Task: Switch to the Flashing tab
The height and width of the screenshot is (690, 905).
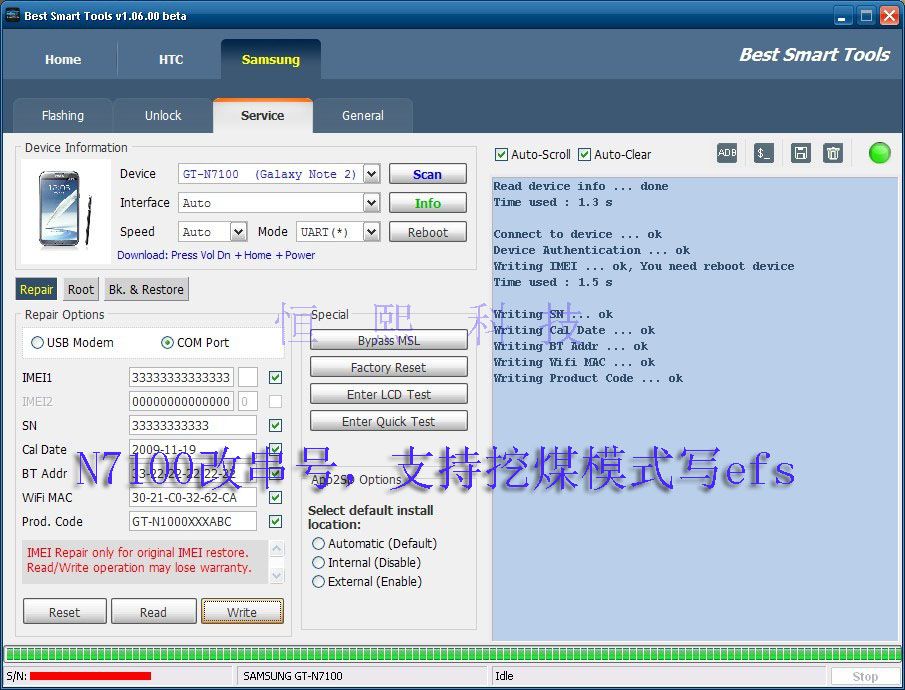Action: 63,116
